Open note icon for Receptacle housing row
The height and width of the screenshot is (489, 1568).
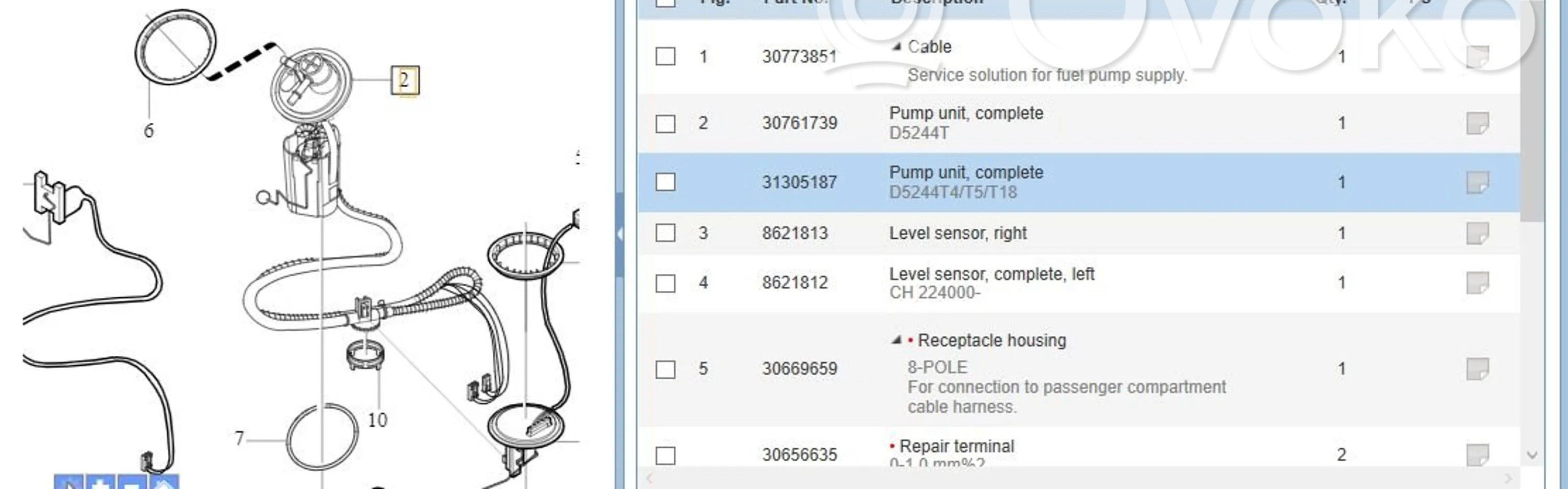[1477, 368]
